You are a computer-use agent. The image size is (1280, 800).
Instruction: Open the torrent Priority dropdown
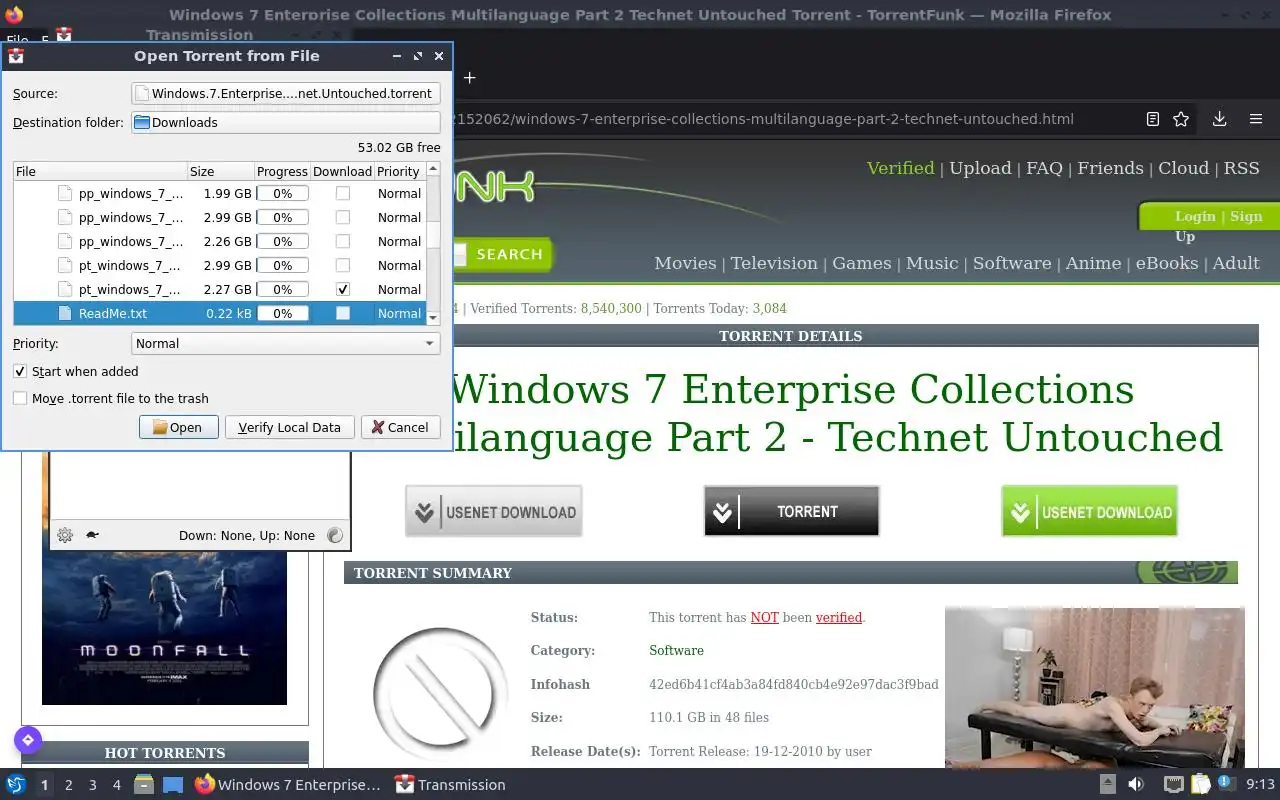pos(286,343)
